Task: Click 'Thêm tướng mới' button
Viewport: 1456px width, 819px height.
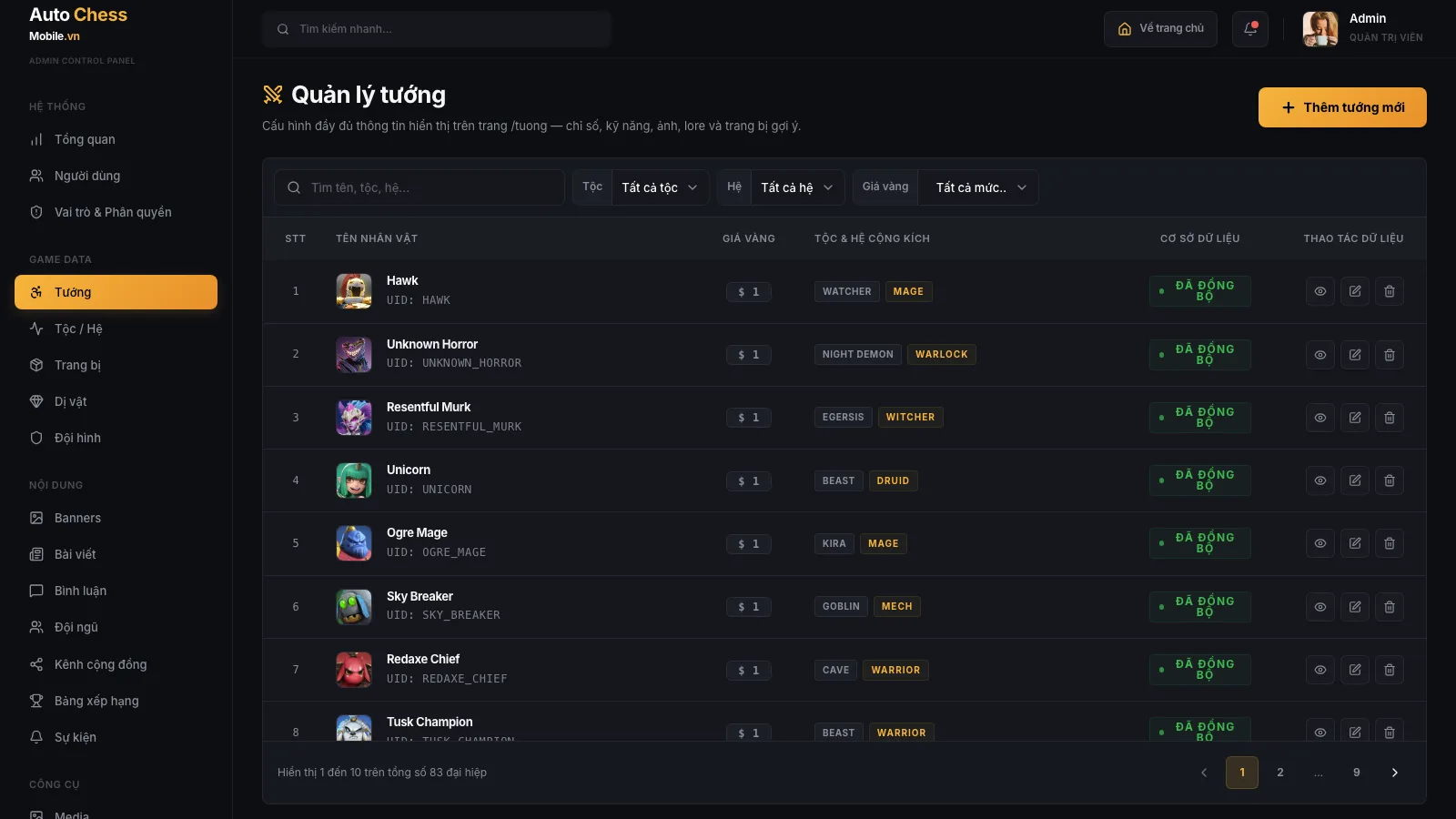Action: tap(1342, 107)
